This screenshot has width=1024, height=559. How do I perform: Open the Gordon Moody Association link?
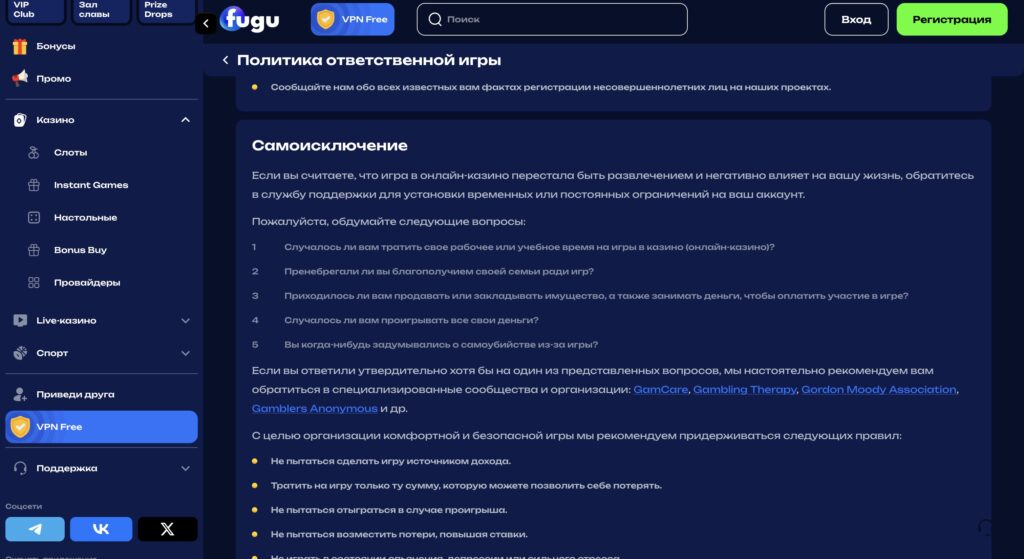point(878,389)
